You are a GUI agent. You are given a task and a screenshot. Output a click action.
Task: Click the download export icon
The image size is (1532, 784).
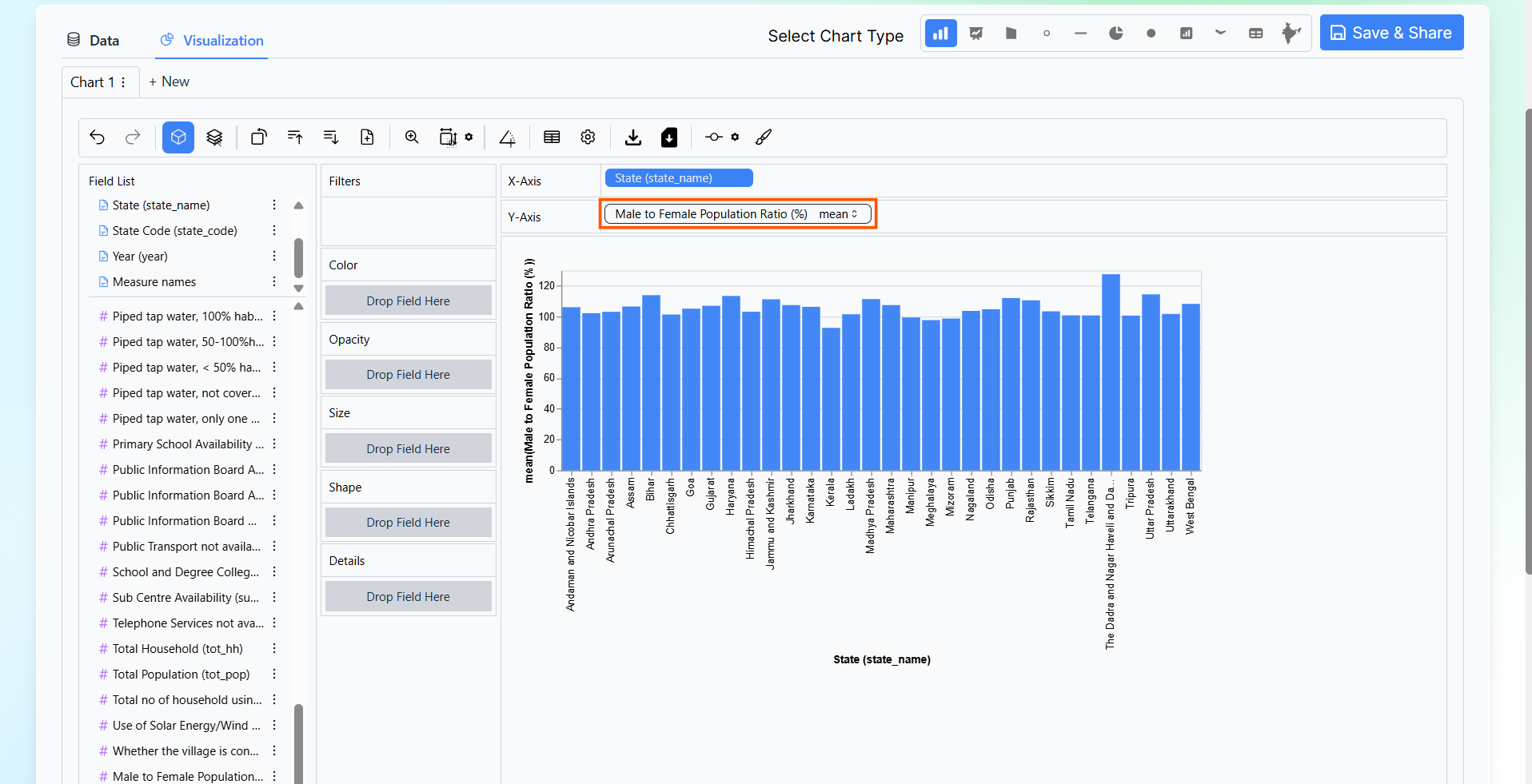pyautogui.click(x=633, y=137)
